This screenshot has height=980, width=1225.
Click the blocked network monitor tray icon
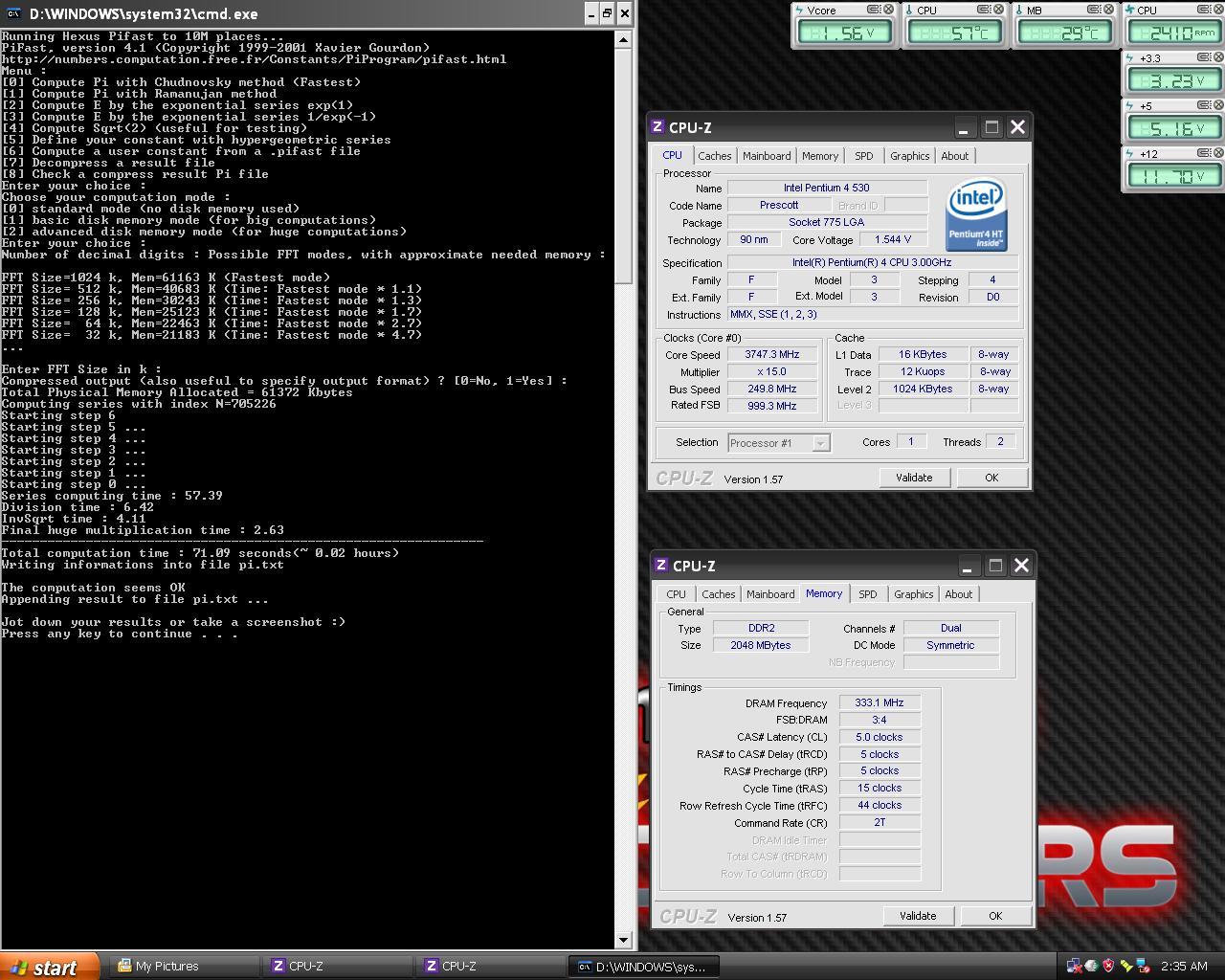tap(1143, 966)
